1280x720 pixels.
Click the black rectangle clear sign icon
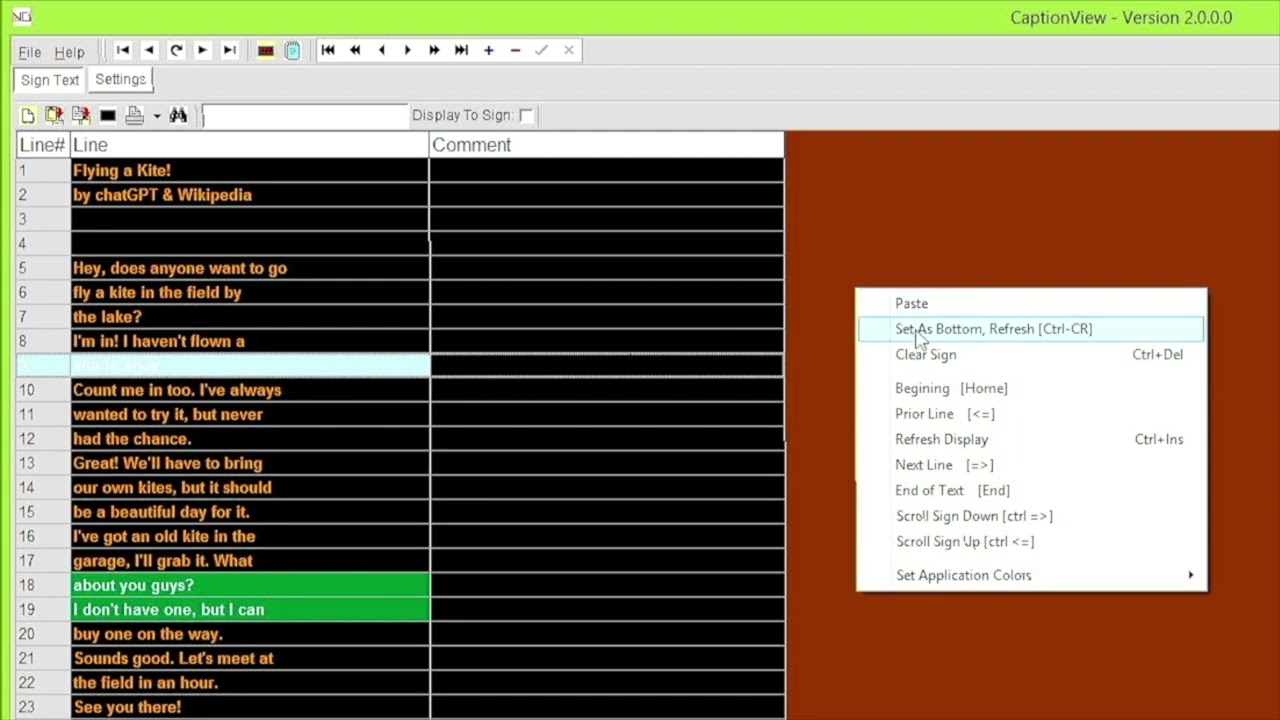click(x=108, y=116)
